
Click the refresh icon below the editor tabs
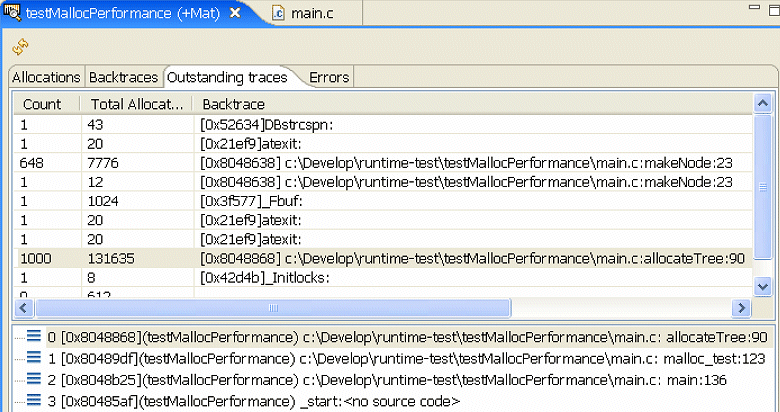pyautogui.click(x=20, y=46)
